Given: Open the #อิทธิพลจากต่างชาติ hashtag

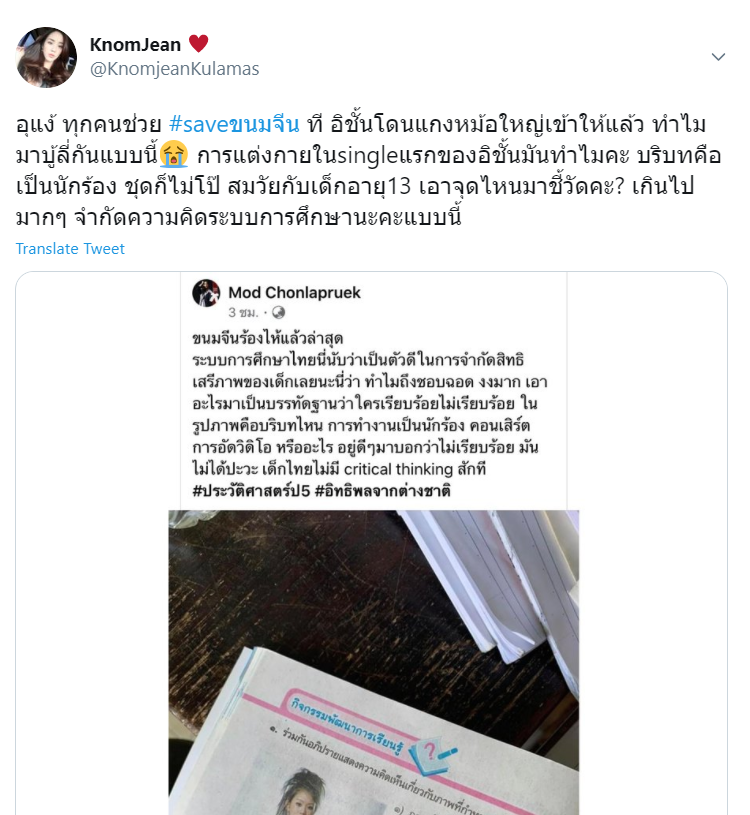Looking at the screenshot, I should point(383,491).
